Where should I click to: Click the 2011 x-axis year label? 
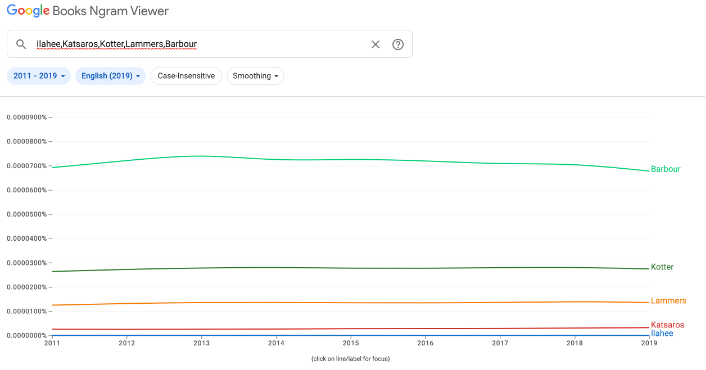[x=52, y=343]
